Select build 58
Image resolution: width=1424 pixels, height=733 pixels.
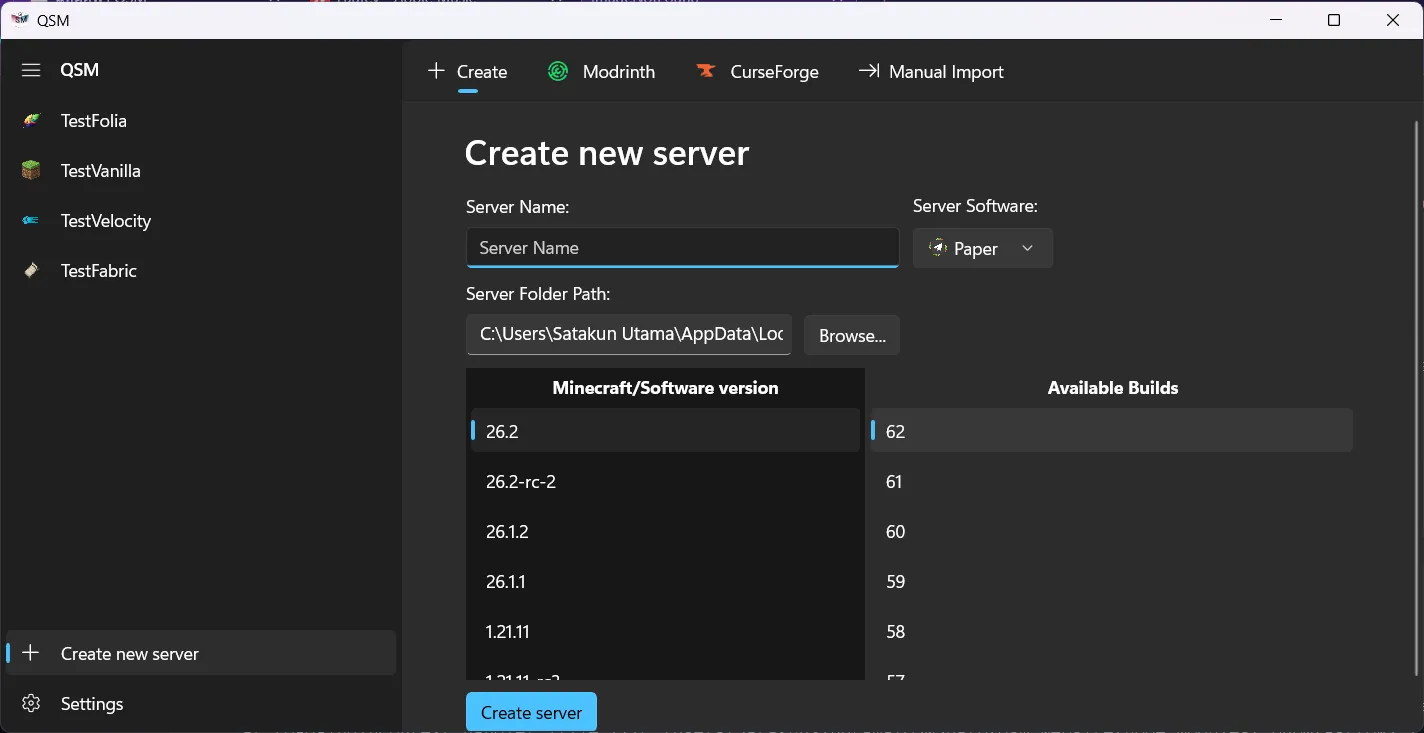click(x=1112, y=631)
